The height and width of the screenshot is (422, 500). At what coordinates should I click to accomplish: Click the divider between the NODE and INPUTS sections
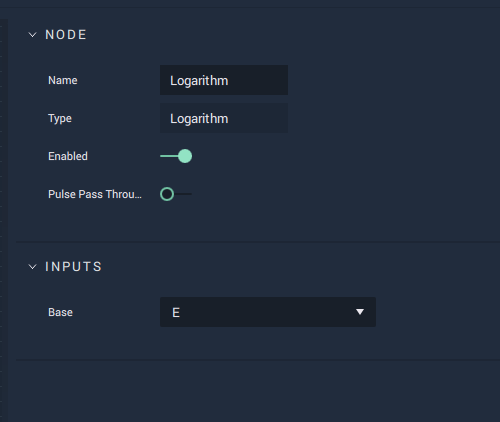tap(258, 242)
